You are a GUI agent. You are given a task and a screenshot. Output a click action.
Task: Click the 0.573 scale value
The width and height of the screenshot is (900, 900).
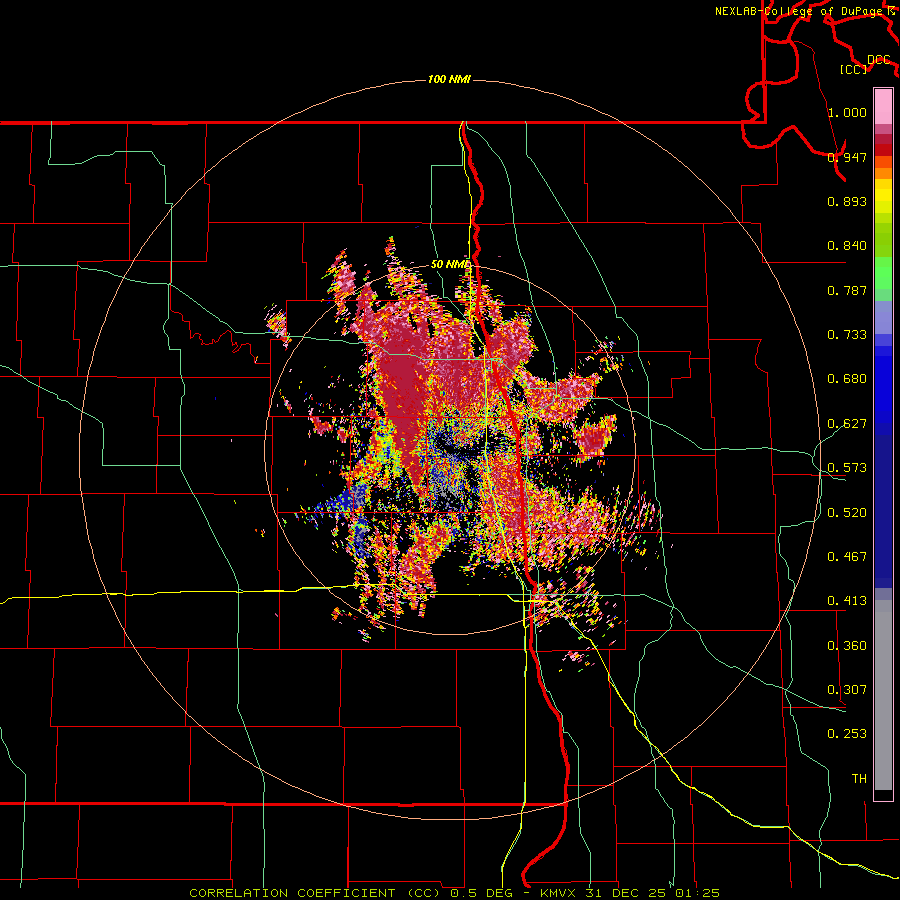pyautogui.click(x=847, y=468)
